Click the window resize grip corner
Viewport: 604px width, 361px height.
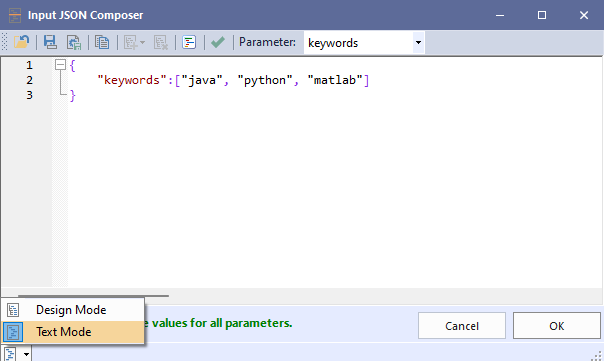tap(597, 356)
